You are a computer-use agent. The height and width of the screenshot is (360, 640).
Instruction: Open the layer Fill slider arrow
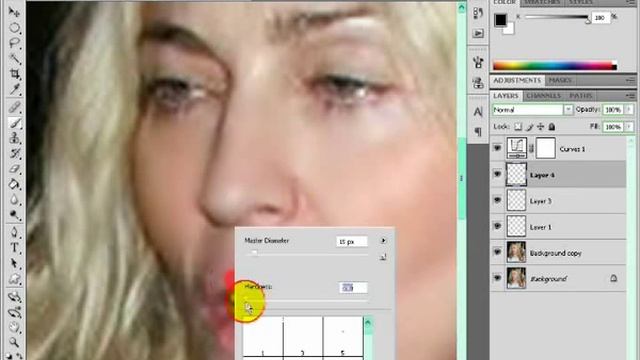[629, 127]
